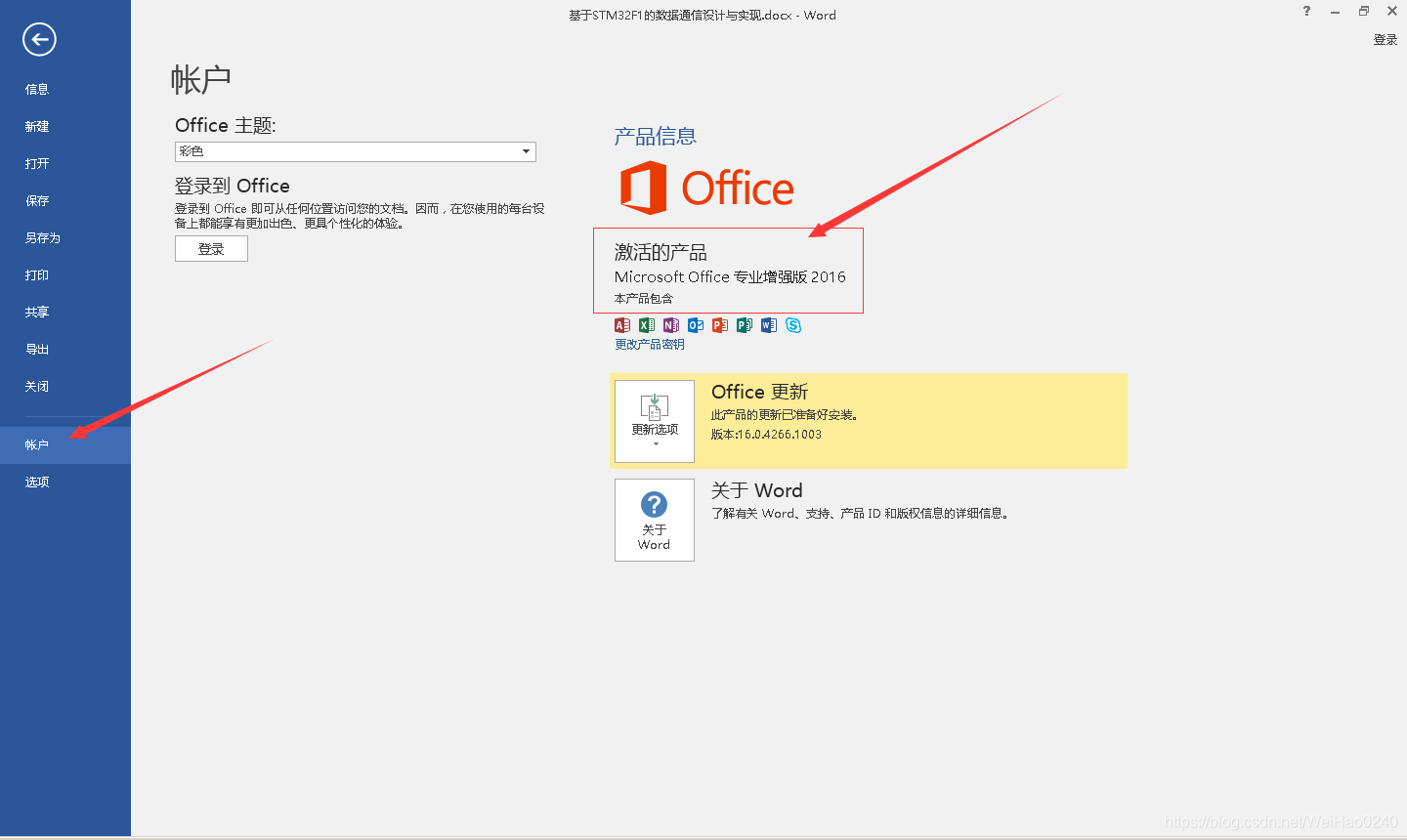Click the 更改产品密钥 link
Viewport: 1407px width, 840px height.
click(x=650, y=345)
